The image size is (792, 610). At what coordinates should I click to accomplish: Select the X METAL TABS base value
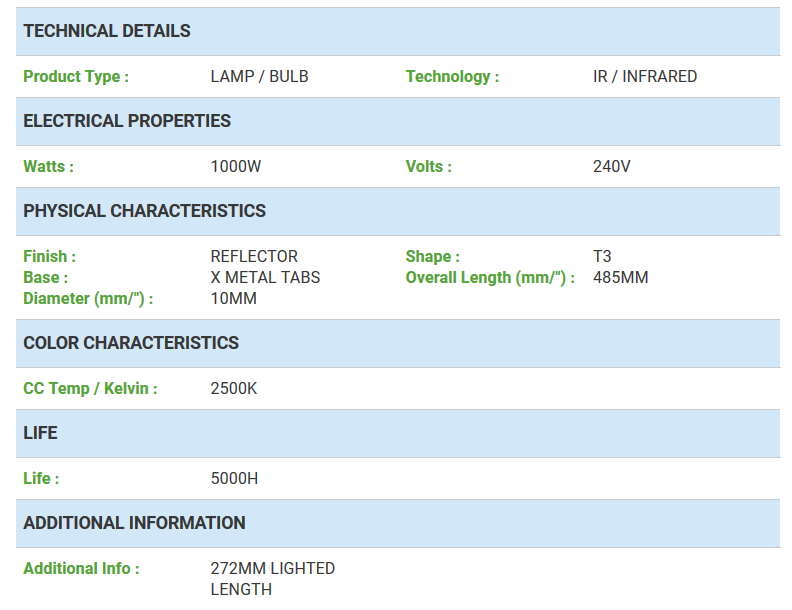tap(265, 277)
